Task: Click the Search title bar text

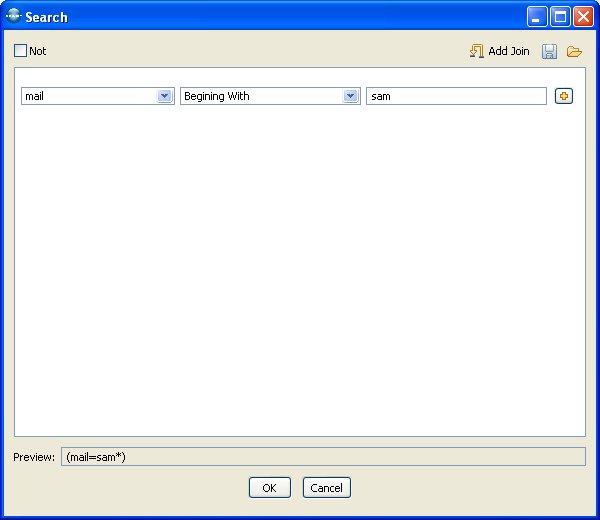Action: click(46, 17)
